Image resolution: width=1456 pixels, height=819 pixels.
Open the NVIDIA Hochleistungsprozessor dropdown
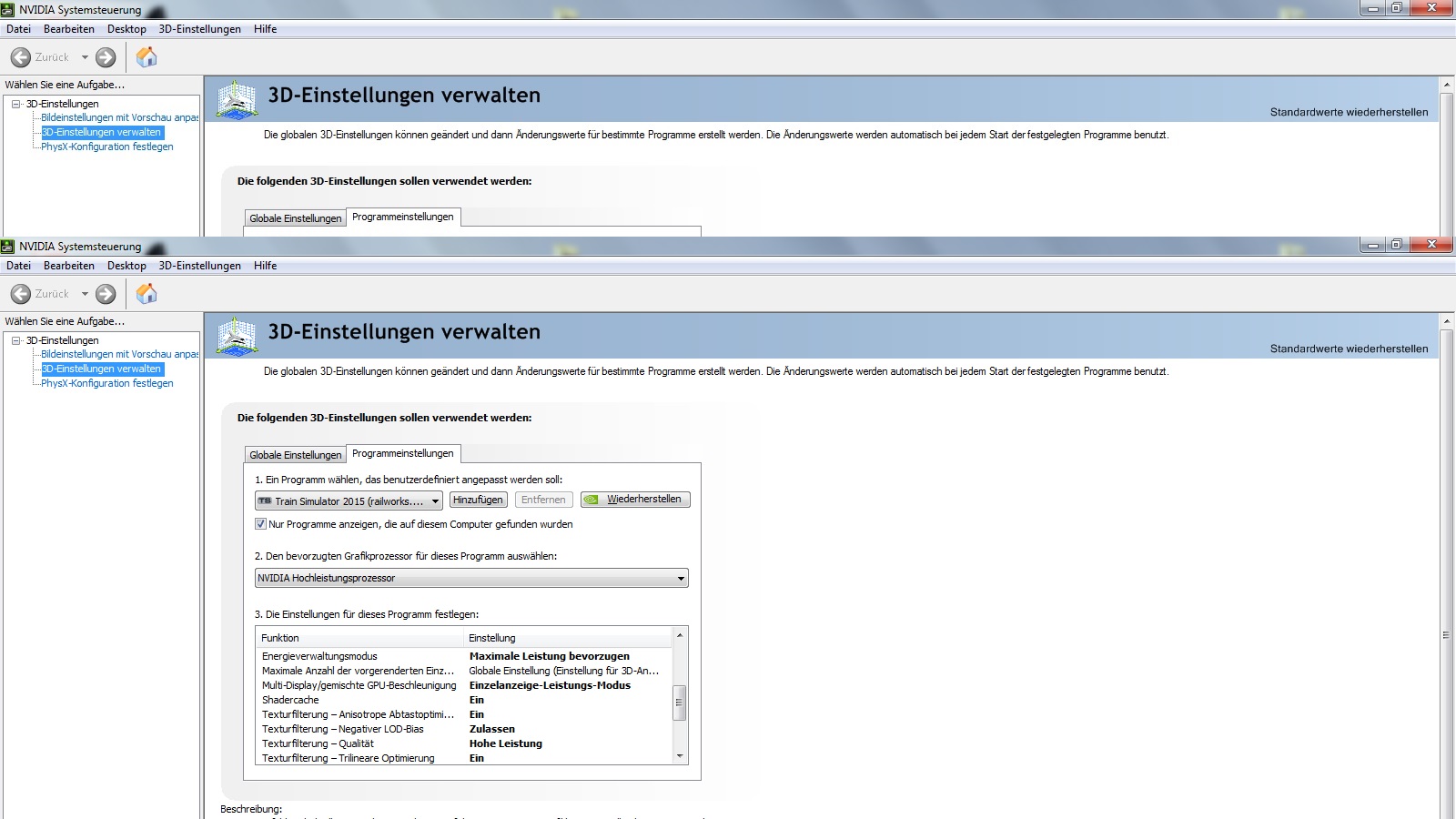point(471,578)
